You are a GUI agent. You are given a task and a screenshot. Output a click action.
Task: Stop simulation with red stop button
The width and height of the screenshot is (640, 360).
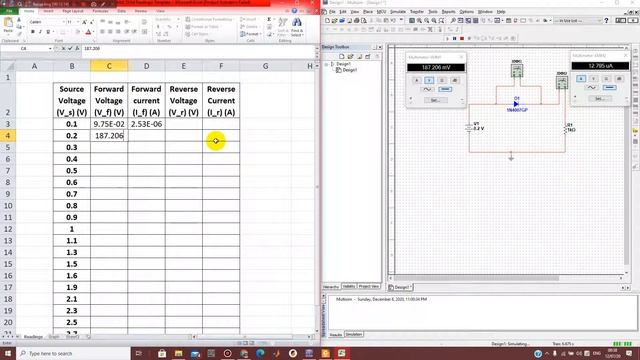tap(462, 38)
